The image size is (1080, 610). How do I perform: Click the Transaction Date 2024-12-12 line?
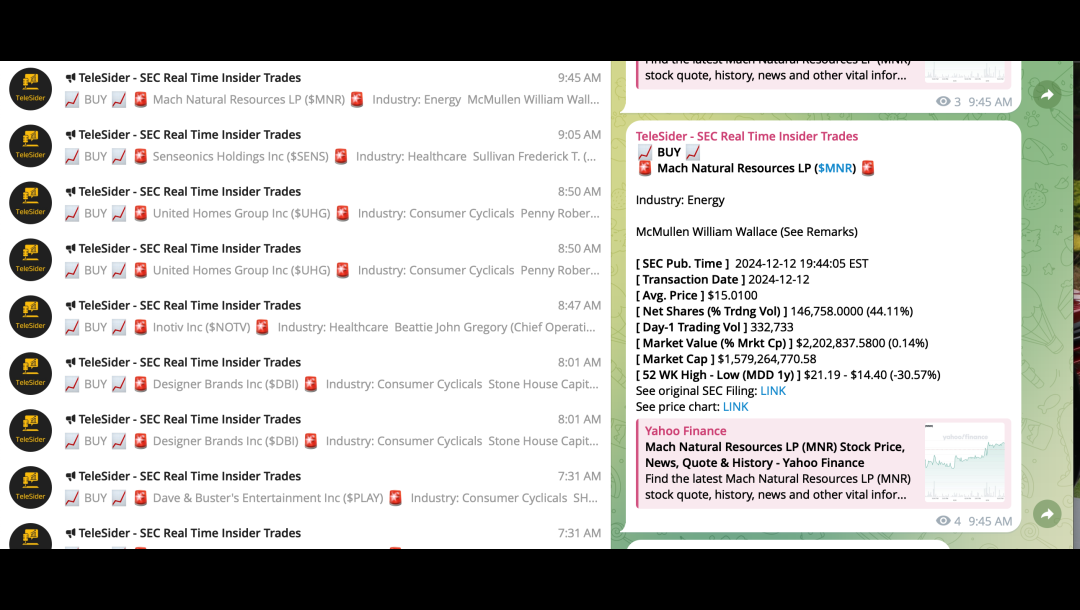pyautogui.click(x=723, y=280)
